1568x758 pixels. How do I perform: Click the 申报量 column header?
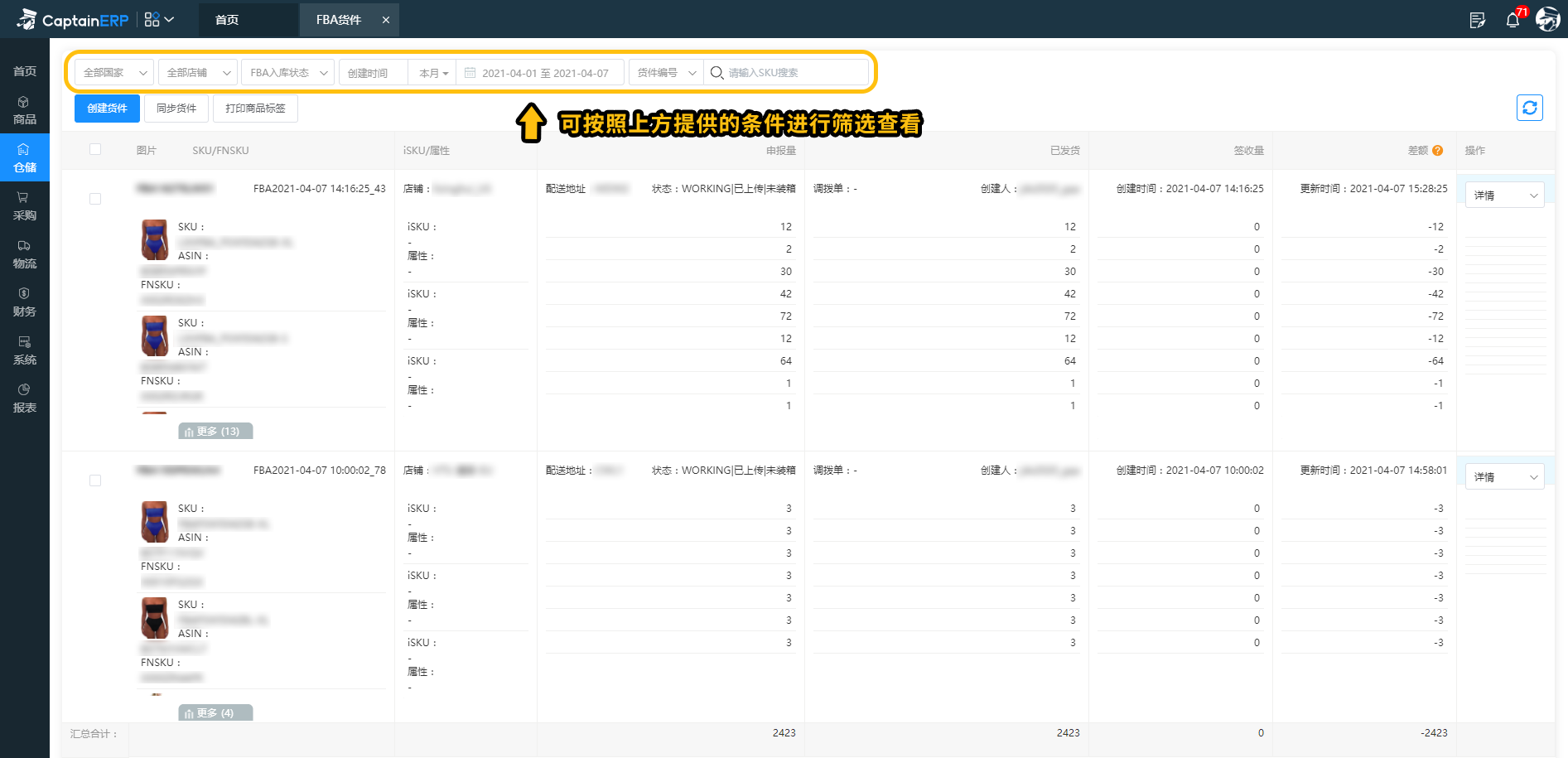click(x=780, y=151)
